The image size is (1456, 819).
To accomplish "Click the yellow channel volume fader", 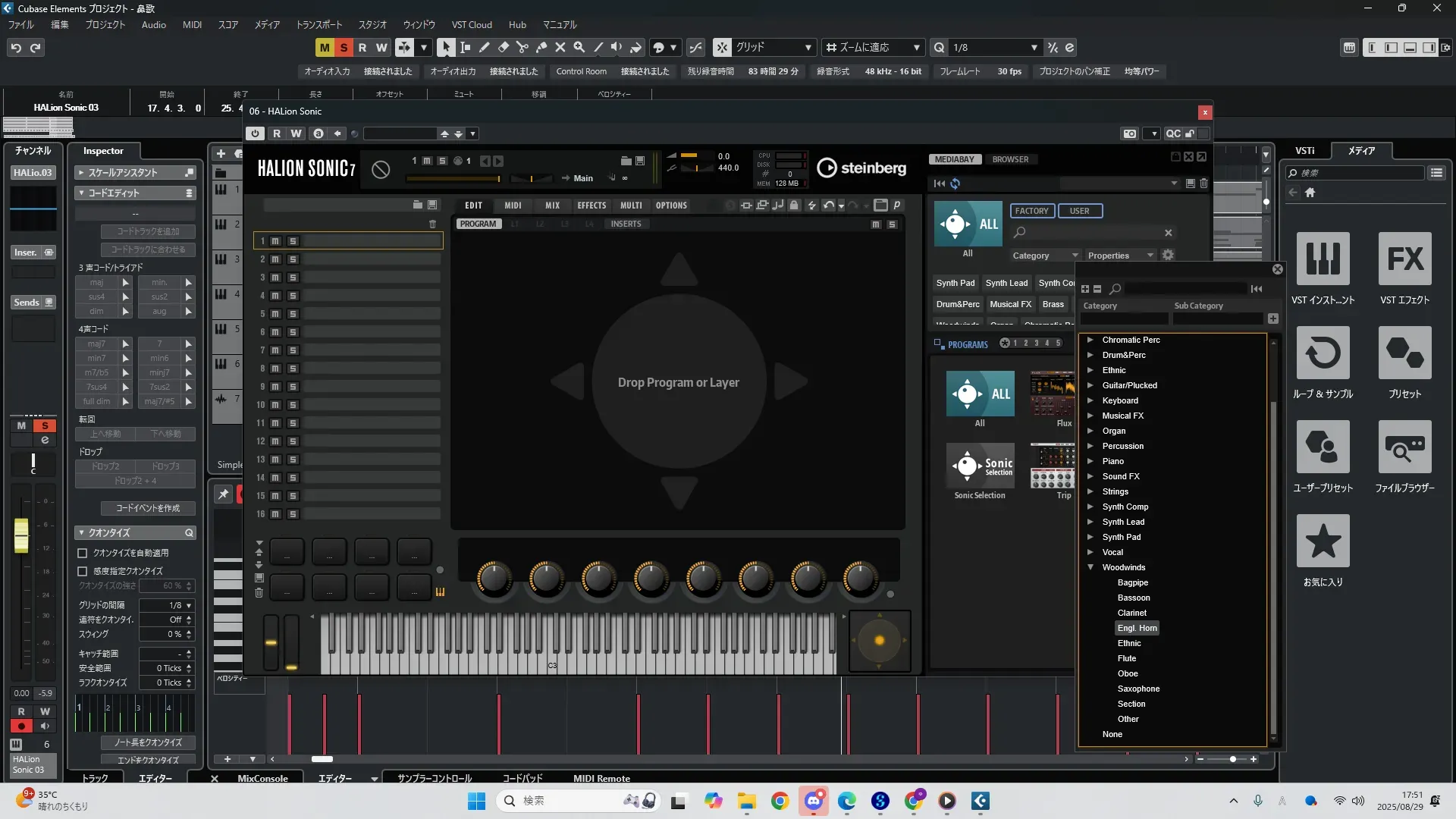I will [21, 535].
